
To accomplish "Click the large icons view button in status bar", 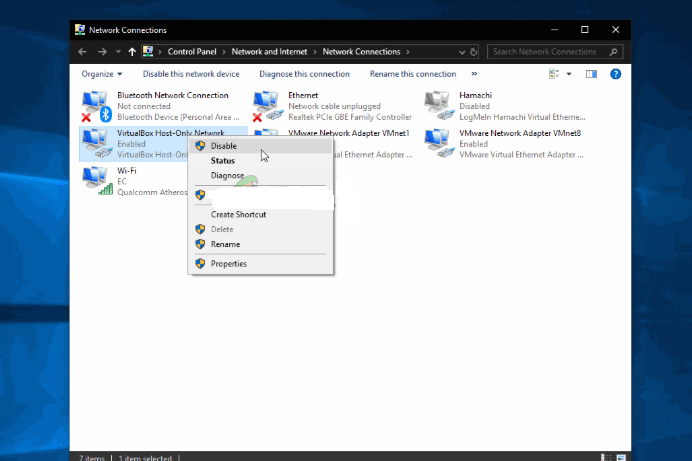I will point(621,457).
